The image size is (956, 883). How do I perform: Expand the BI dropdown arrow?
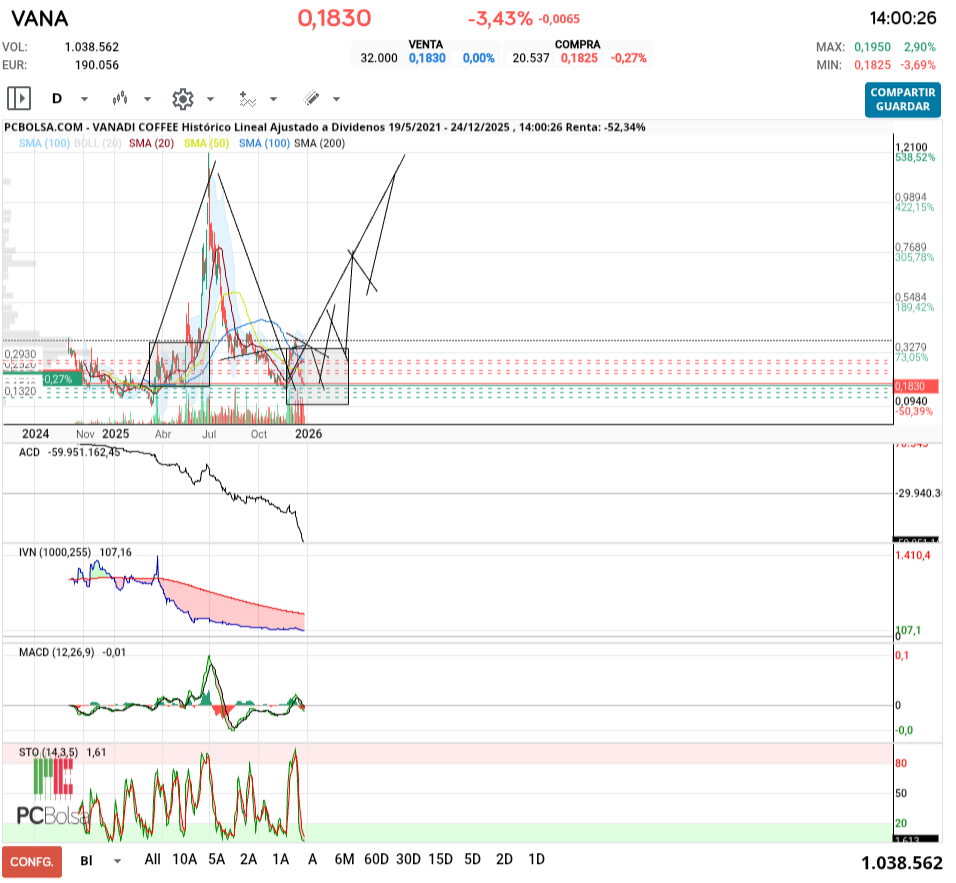(x=118, y=860)
